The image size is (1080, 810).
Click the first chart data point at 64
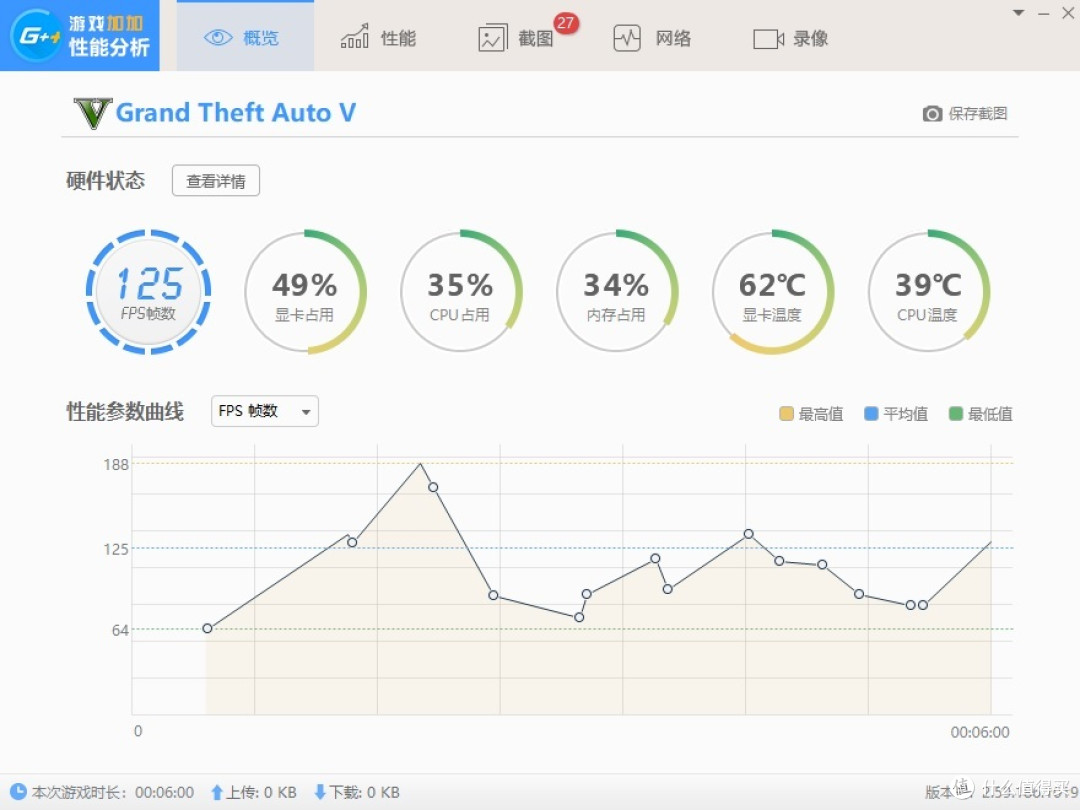point(207,628)
